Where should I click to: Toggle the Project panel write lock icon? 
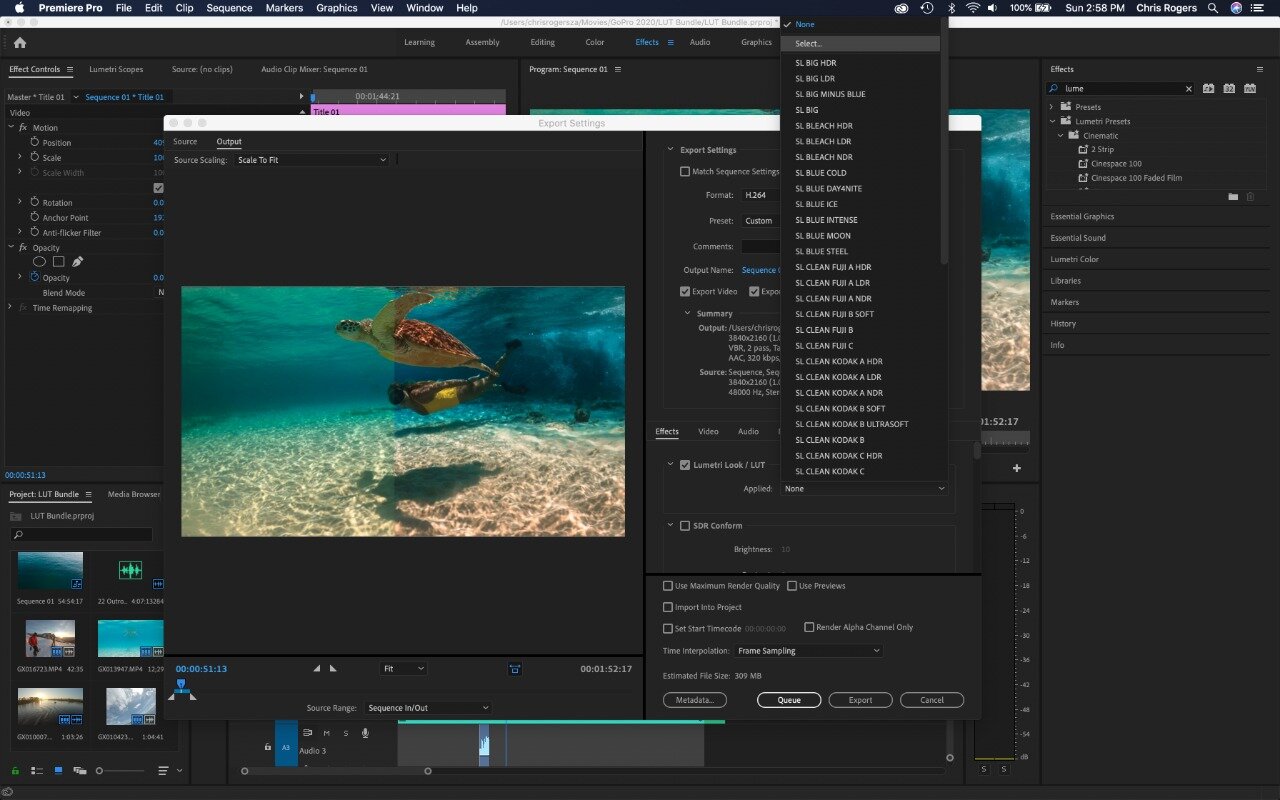point(15,771)
